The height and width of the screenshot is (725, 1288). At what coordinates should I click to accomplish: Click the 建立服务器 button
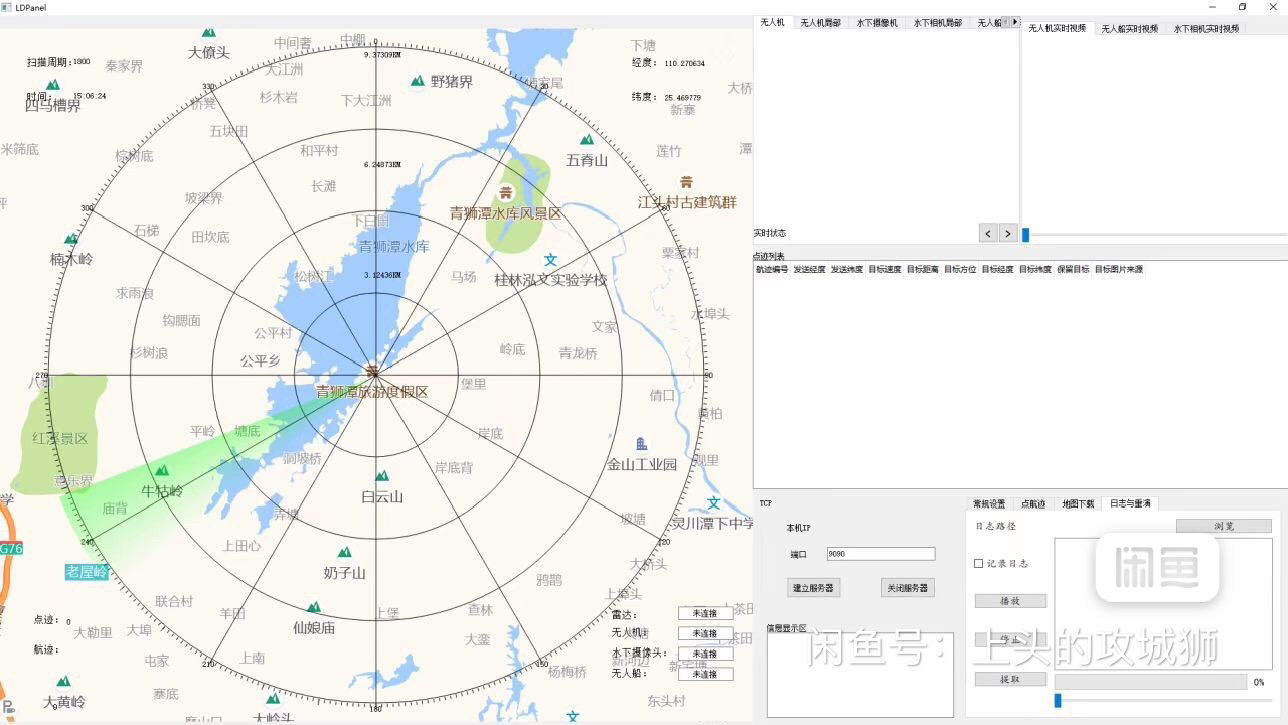tap(813, 588)
